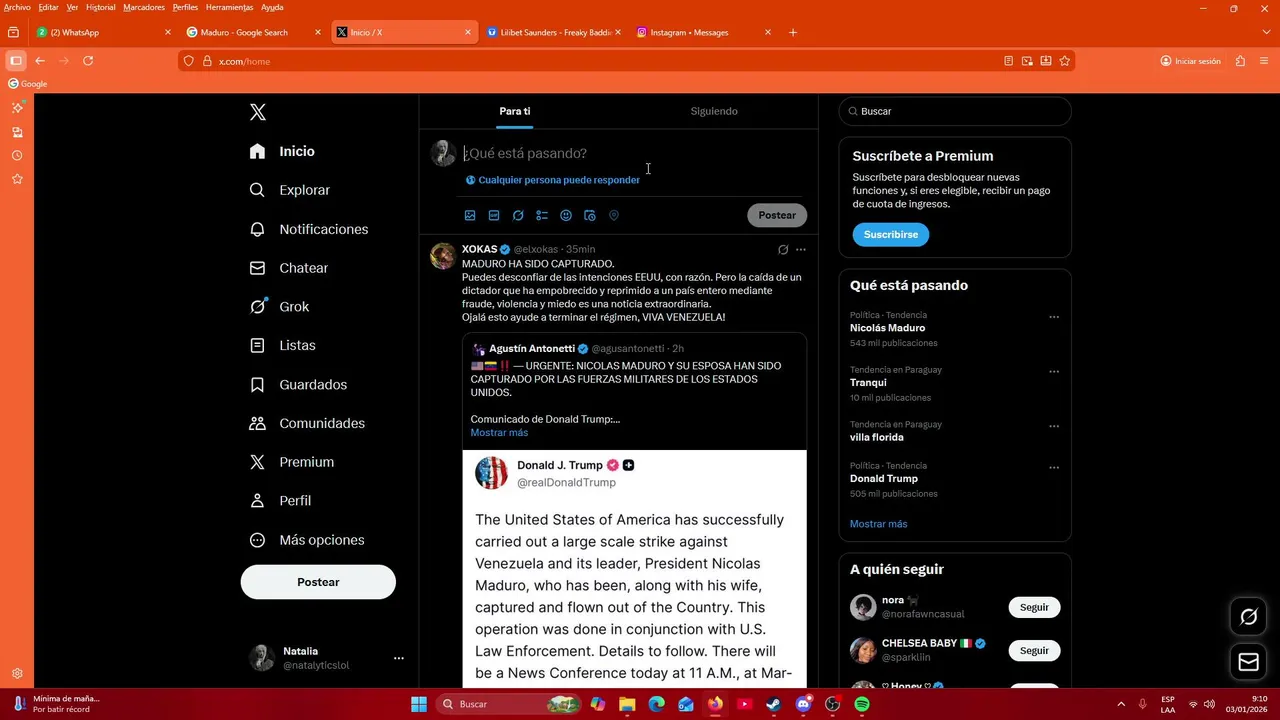Open the Marcadores menu
Screen dimensions: 1280x720
pos(144,7)
